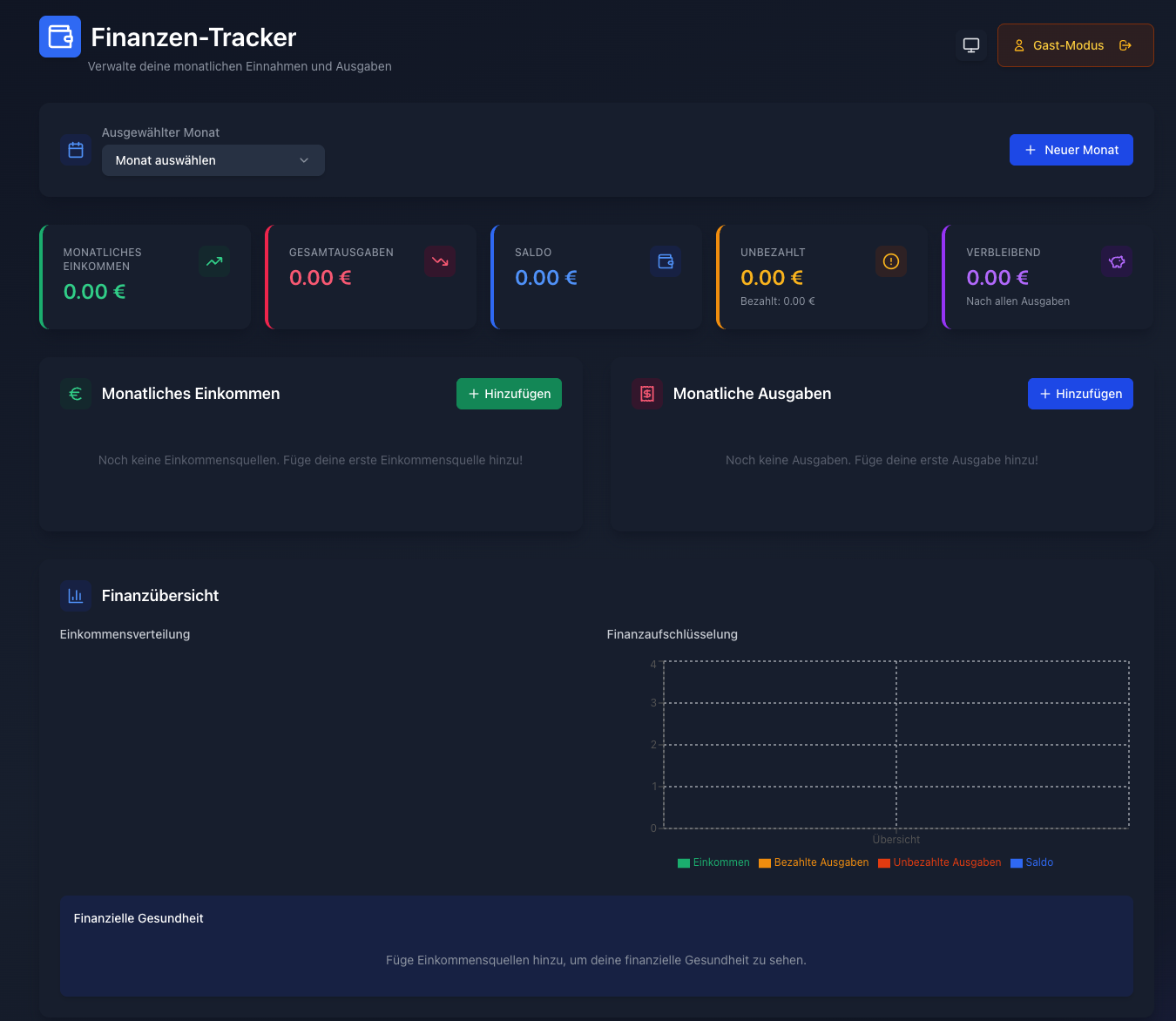Click the bar chart icon beside Finanzübersicht
1176x1021 pixels.
pyautogui.click(x=76, y=595)
